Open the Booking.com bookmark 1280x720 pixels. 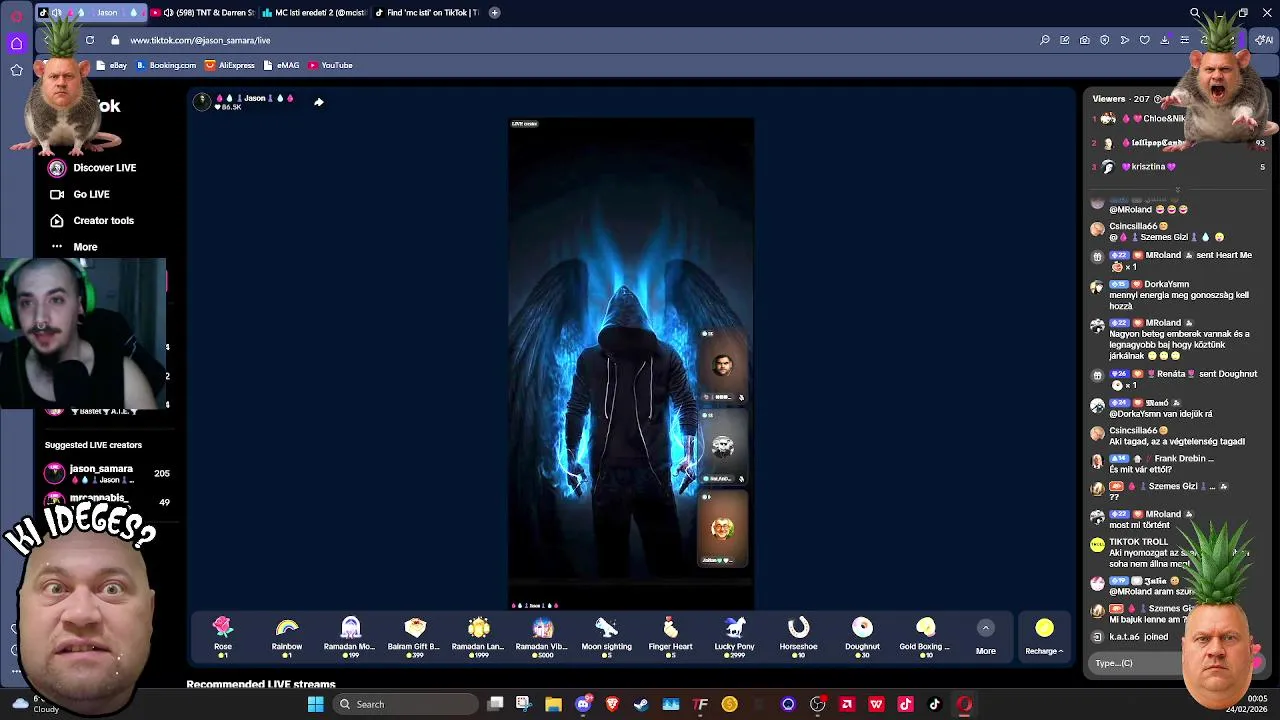pyautogui.click(x=167, y=65)
